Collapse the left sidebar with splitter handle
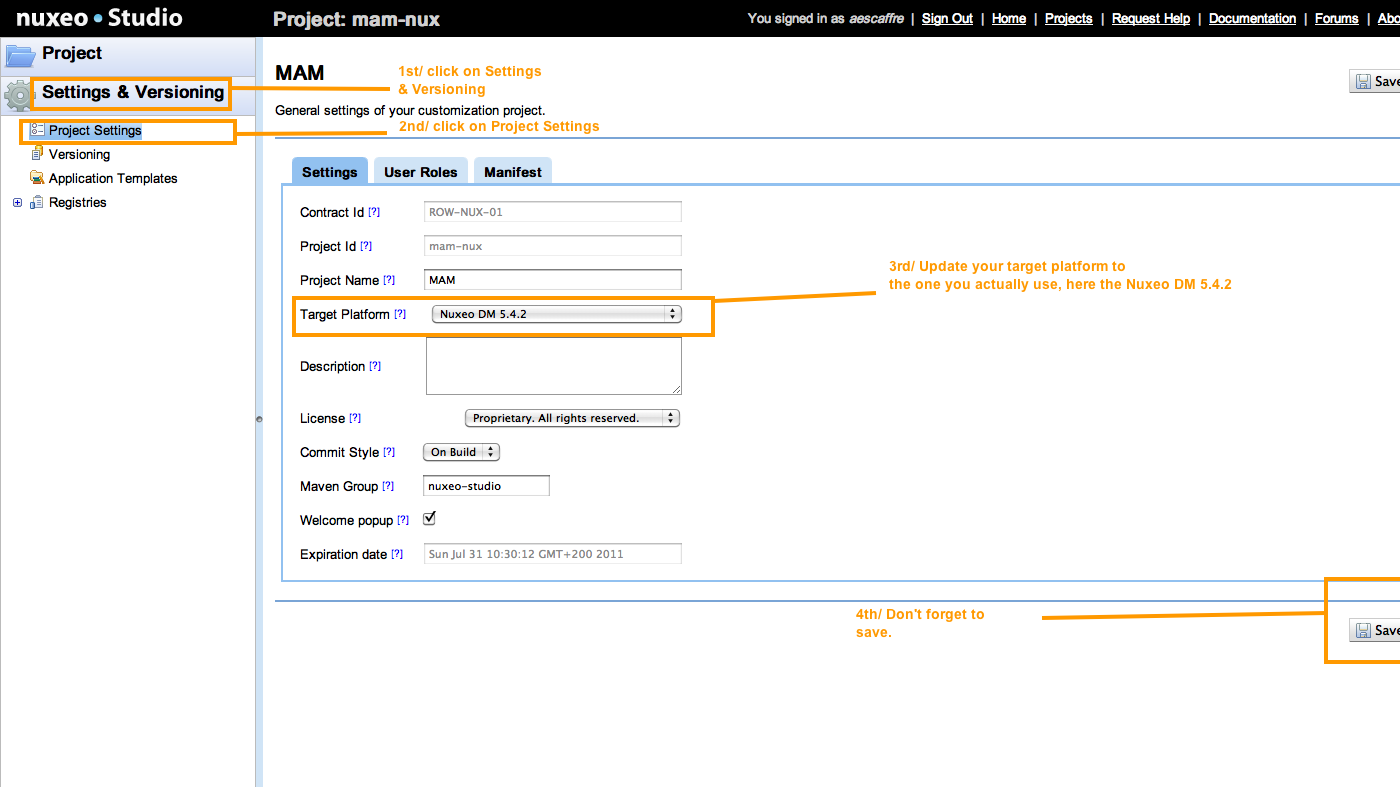1400x787 pixels. 259,419
